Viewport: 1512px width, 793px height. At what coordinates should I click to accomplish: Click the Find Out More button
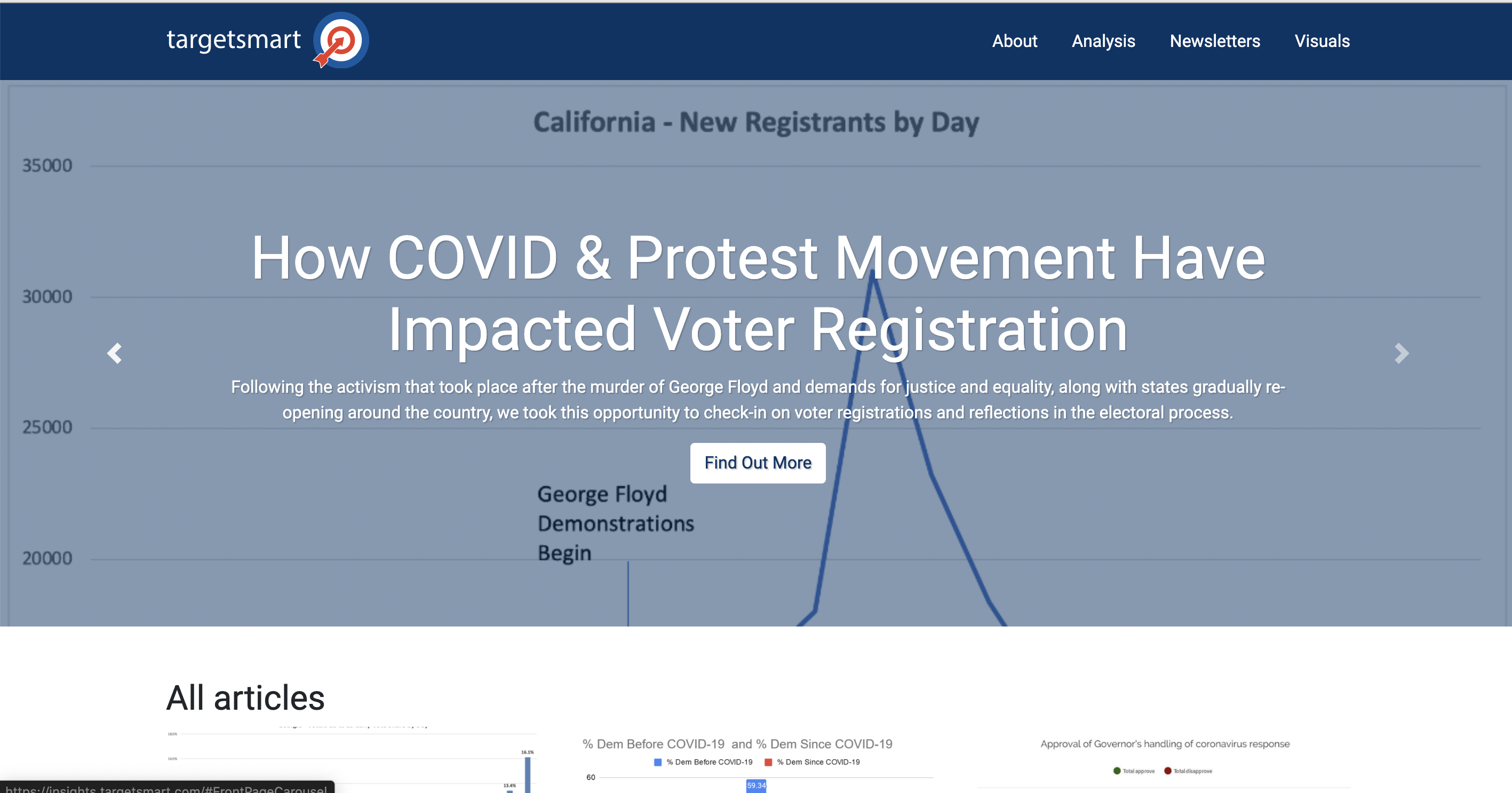click(758, 463)
